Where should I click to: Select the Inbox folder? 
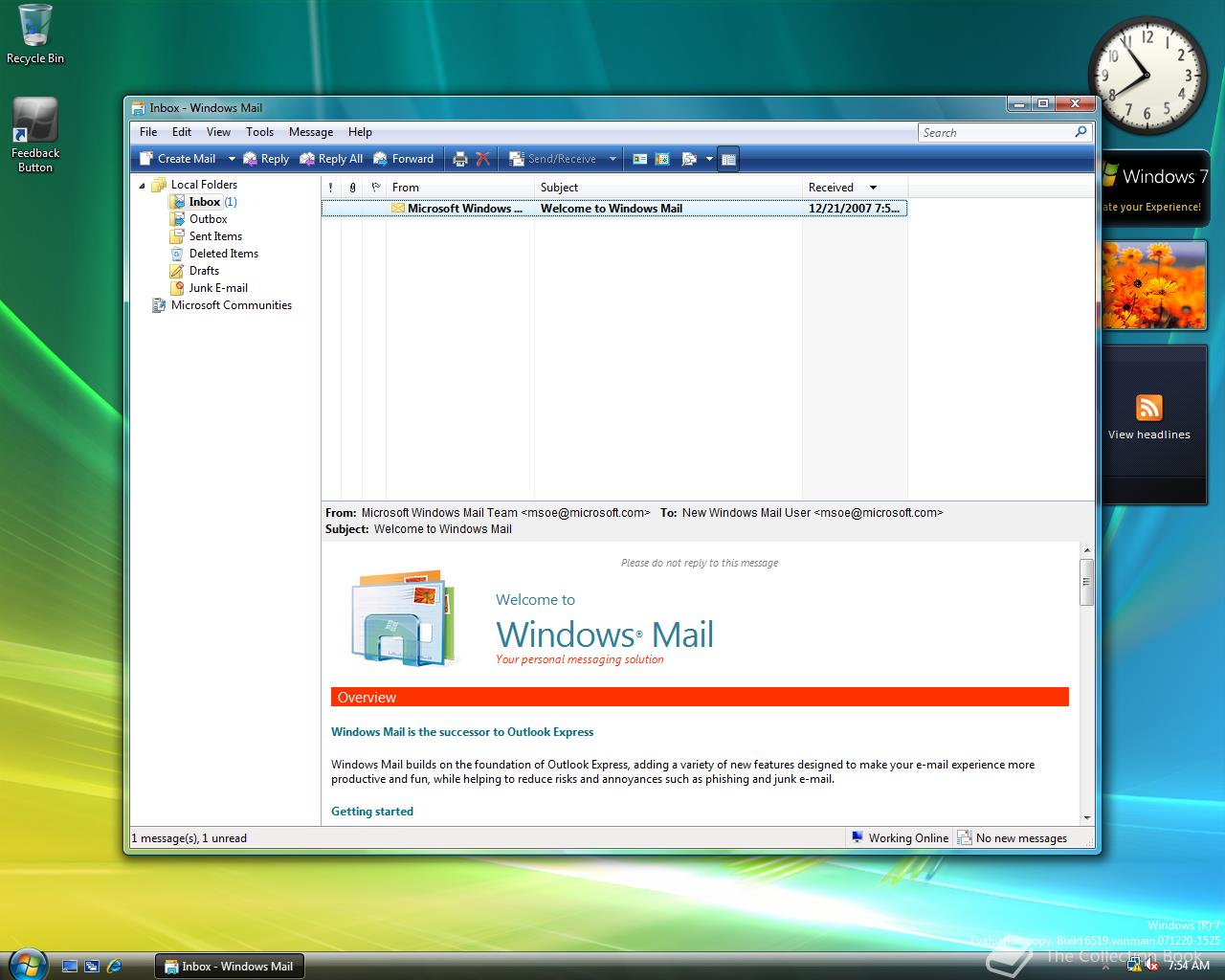tap(204, 202)
